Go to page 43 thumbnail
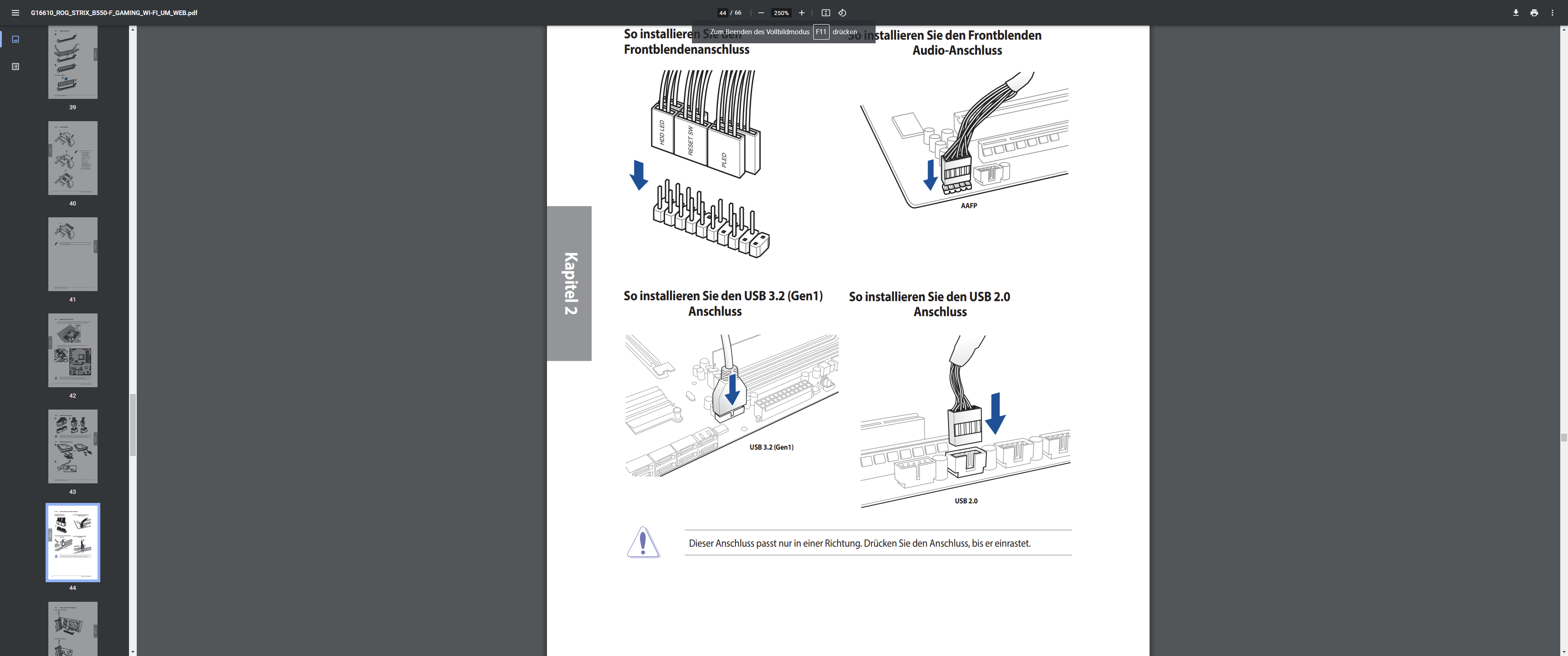Viewport: 1568px width, 656px height. point(72,446)
